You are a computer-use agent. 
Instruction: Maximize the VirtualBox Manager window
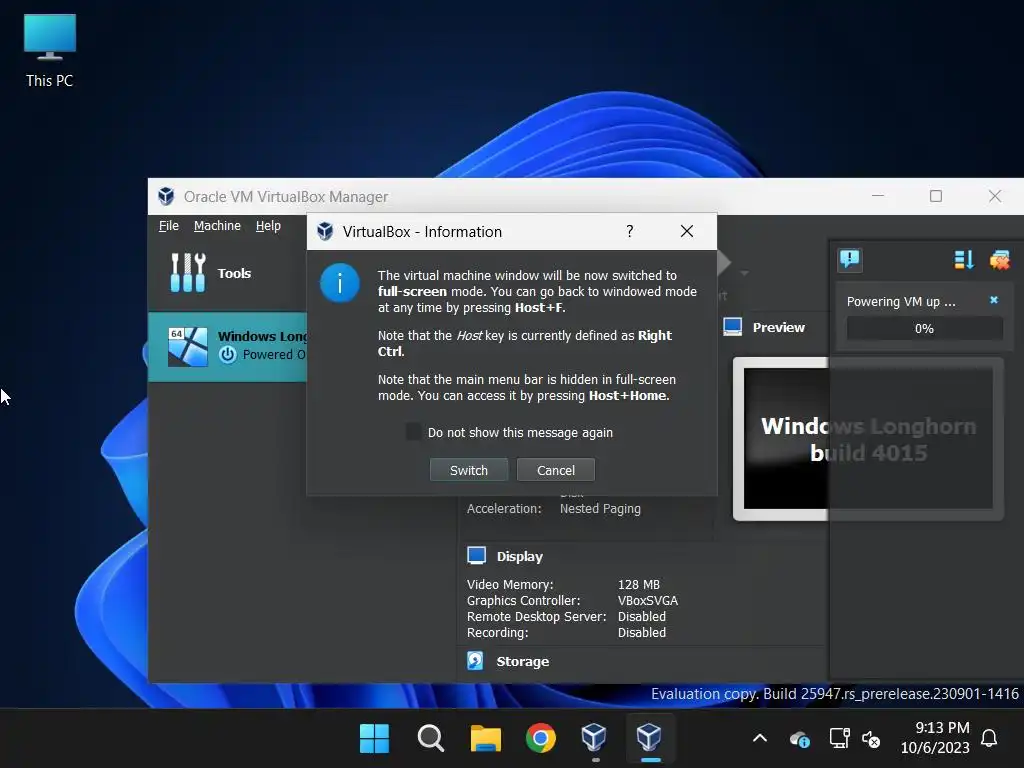[936, 196]
